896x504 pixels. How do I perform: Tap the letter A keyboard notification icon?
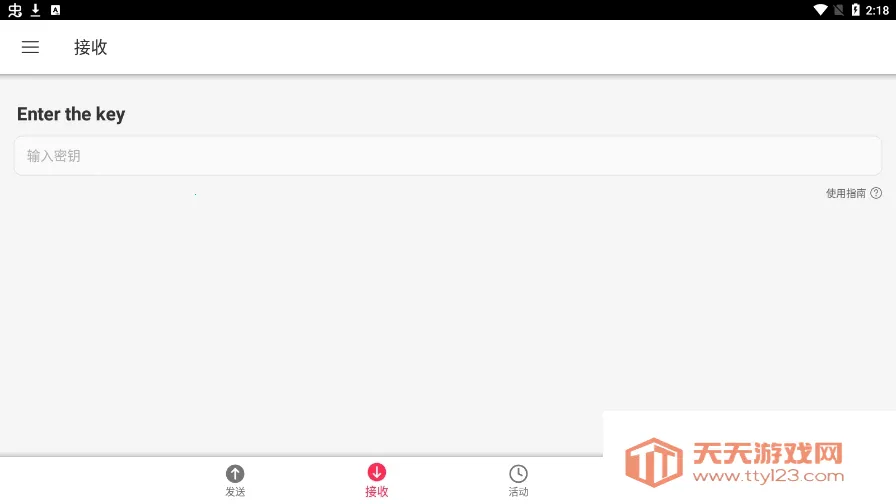[55, 10]
